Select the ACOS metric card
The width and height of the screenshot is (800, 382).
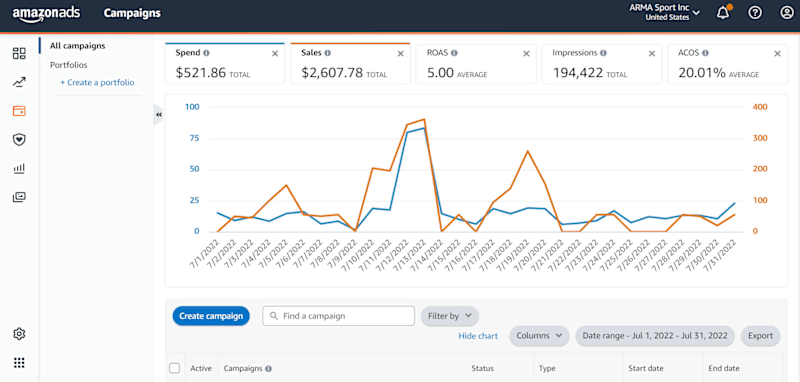point(727,64)
